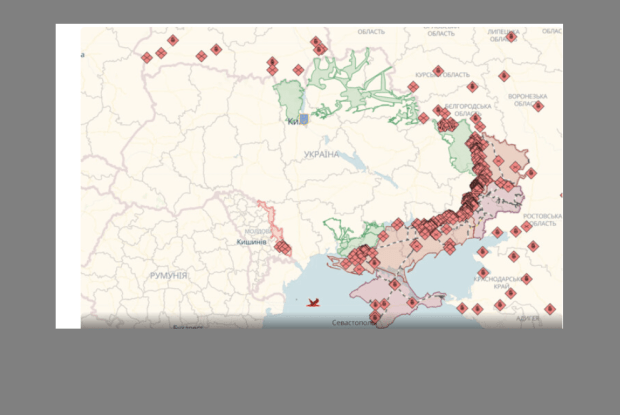
Task: Click the РУМУНІЯ country label
Action: pyautogui.click(x=169, y=274)
